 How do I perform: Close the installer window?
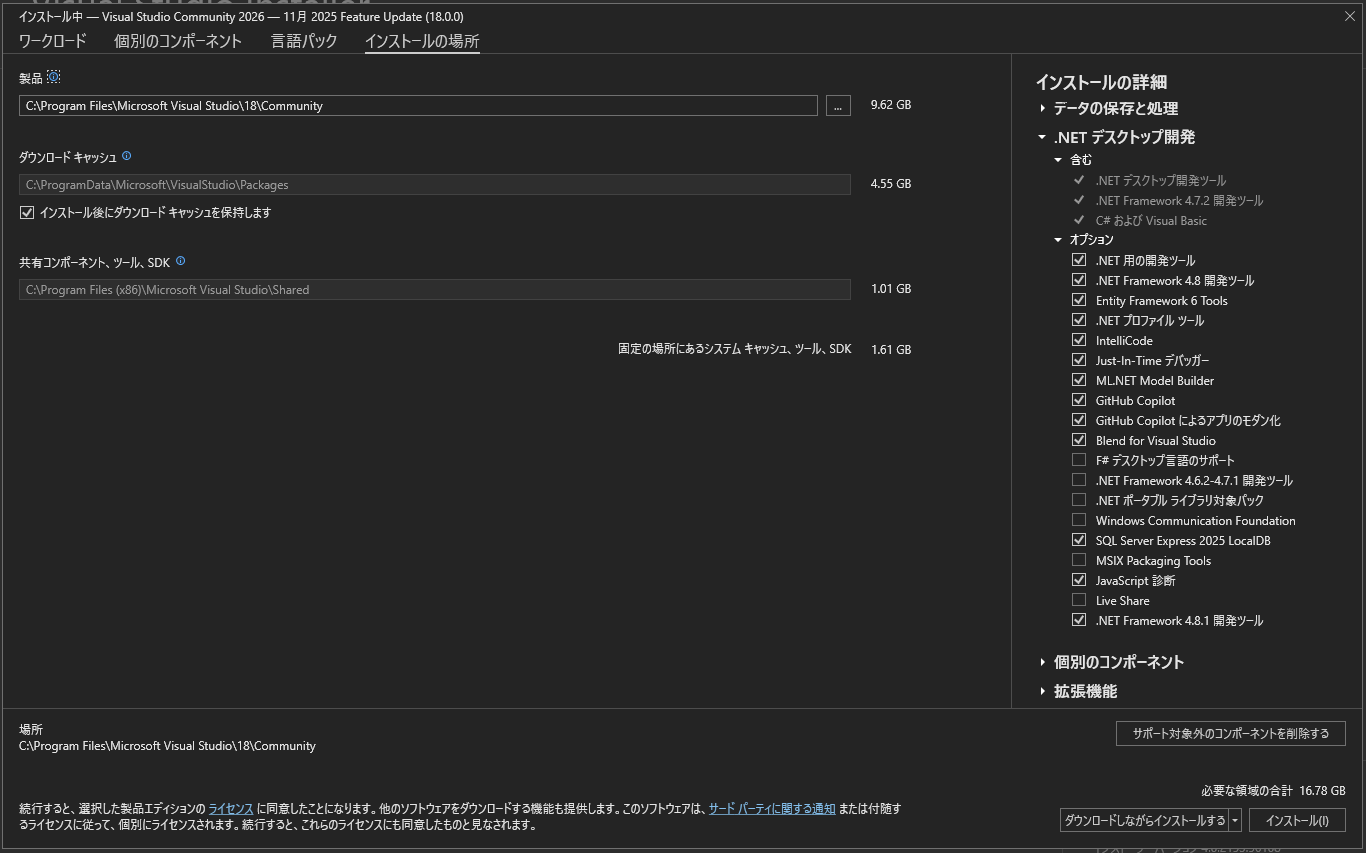1350,16
